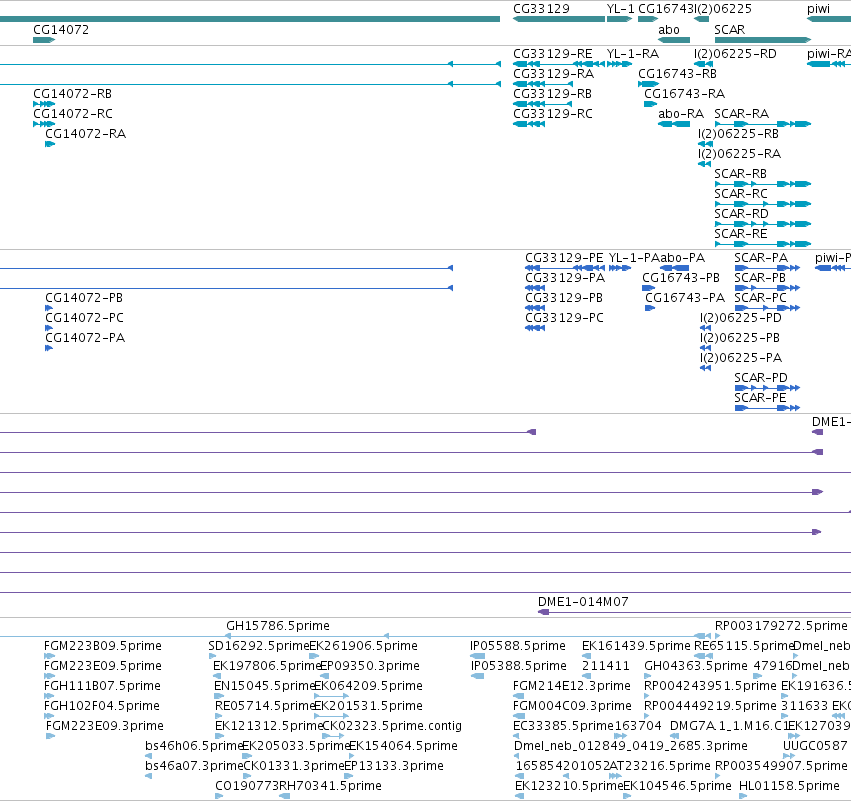Select the abo-PA protein label

coord(682,258)
